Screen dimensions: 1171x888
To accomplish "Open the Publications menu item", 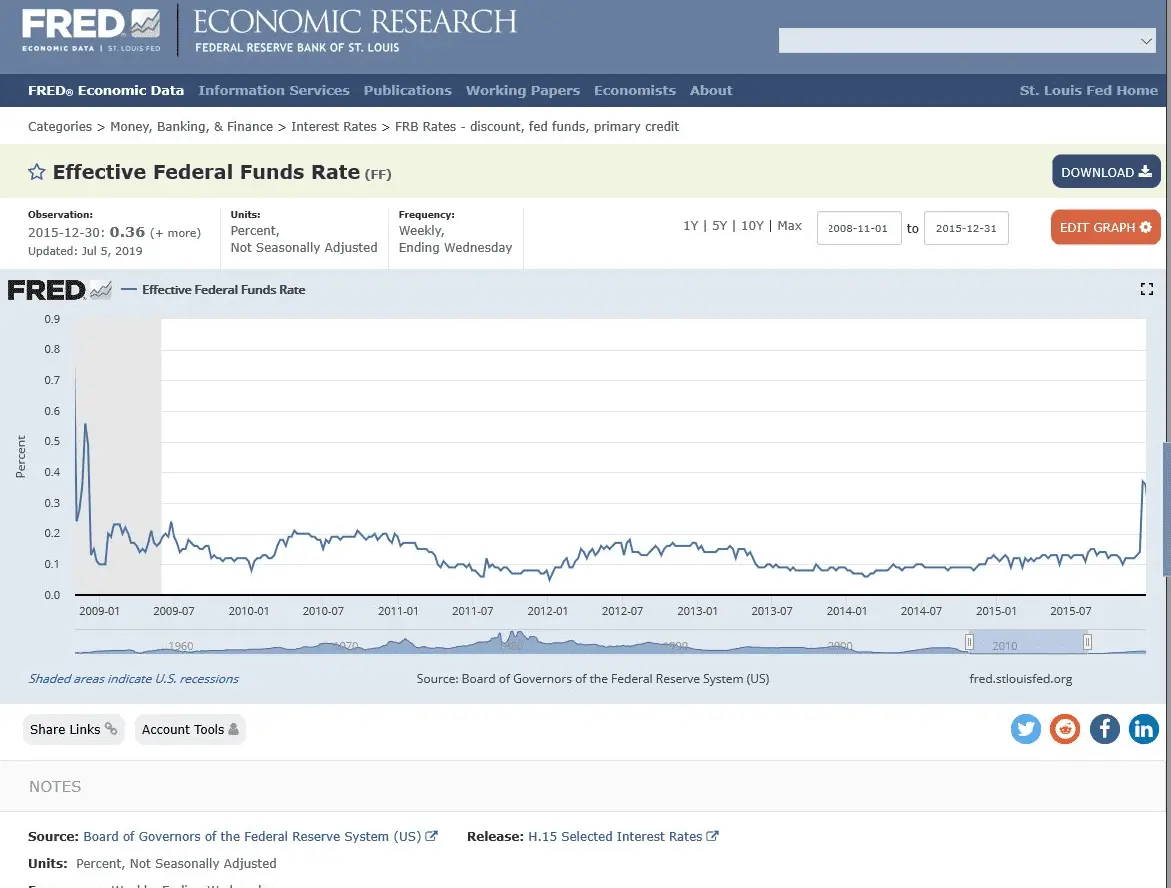I will coord(407,90).
